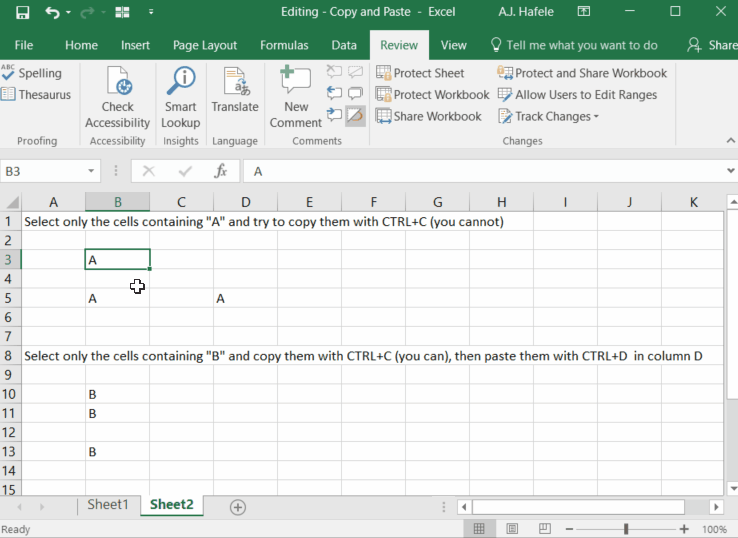The image size is (738, 538).
Task: Switch to the Sheet1 tab
Action: point(108,505)
